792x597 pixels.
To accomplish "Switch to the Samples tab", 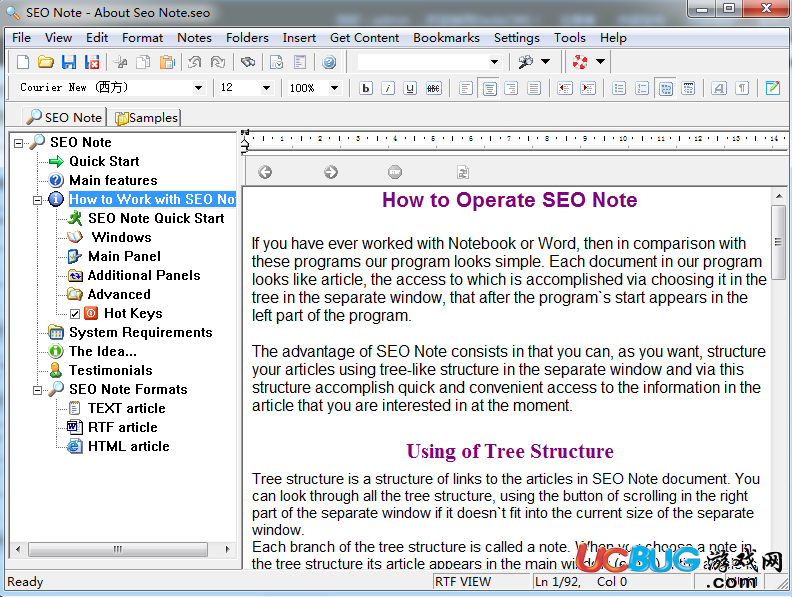I will point(147,118).
